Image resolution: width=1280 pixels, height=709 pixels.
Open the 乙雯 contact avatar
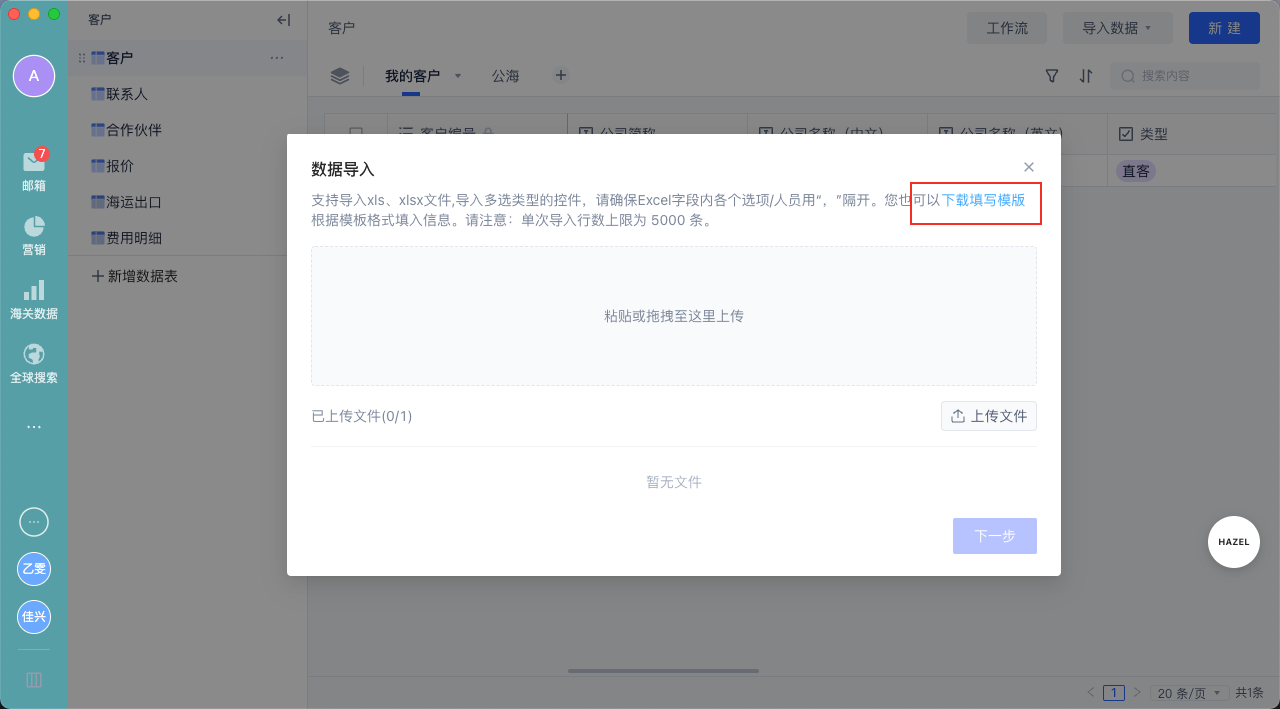(x=34, y=569)
